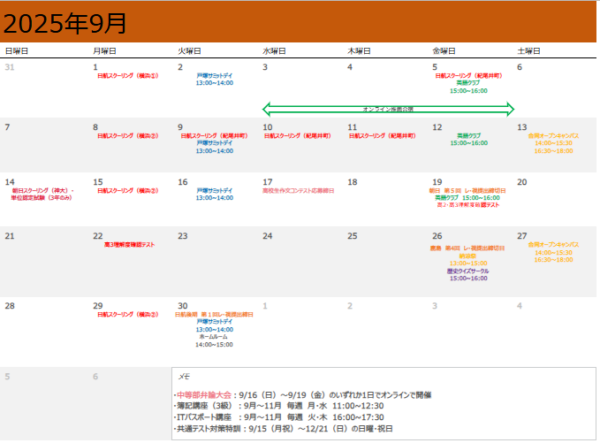600x443 pixels.
Task: Open the red confirmation test event on September 22
Action: point(128,245)
